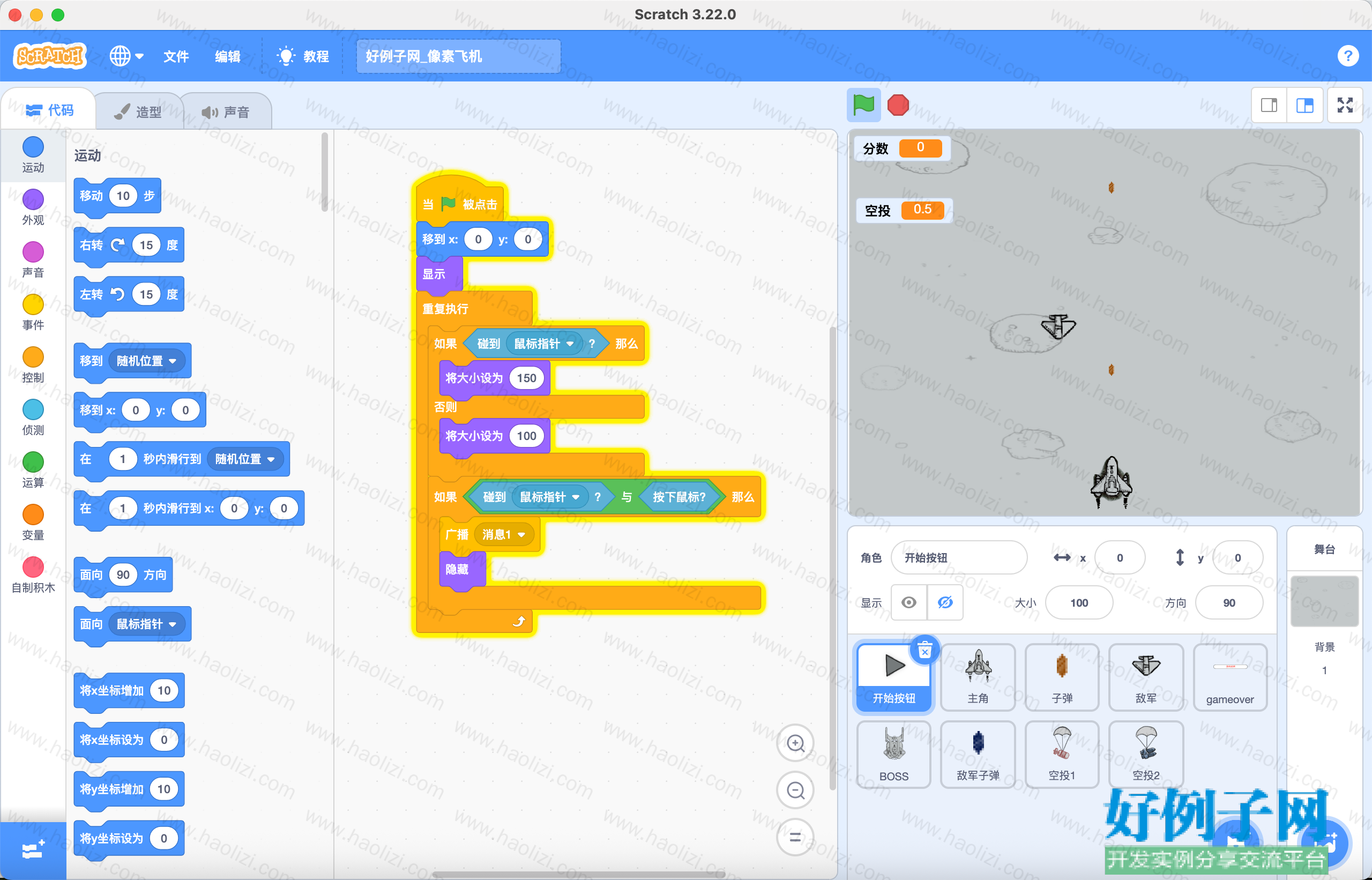
Task: Click the block palette vertical scrollbar
Action: click(x=325, y=171)
